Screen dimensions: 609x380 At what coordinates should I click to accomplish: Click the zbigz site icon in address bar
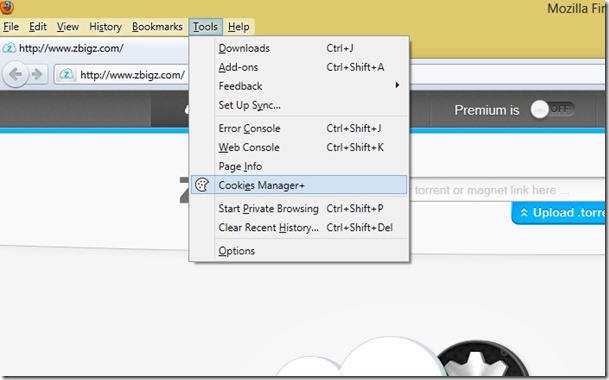point(66,74)
